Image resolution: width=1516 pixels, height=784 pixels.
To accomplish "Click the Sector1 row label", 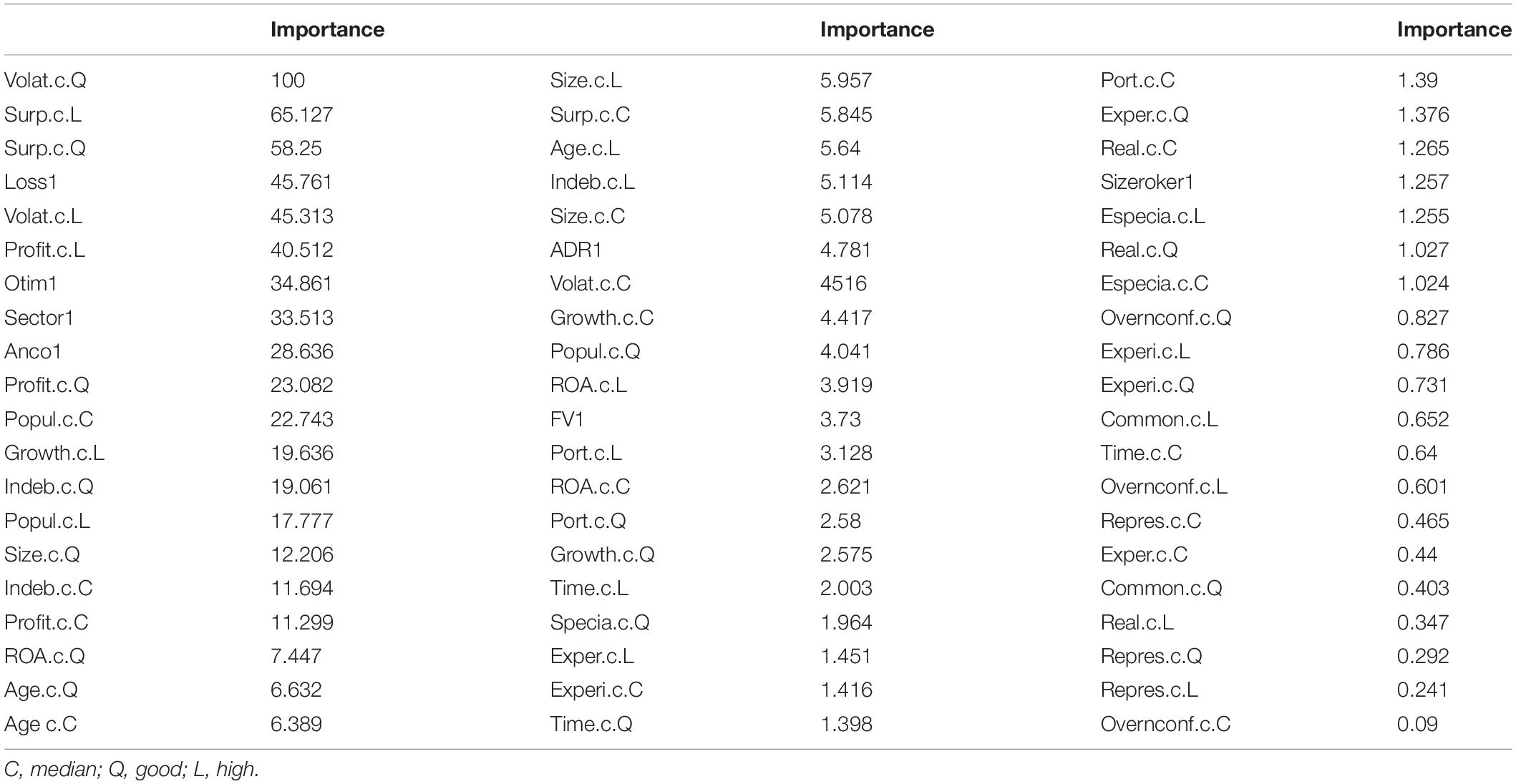I will (x=39, y=318).
